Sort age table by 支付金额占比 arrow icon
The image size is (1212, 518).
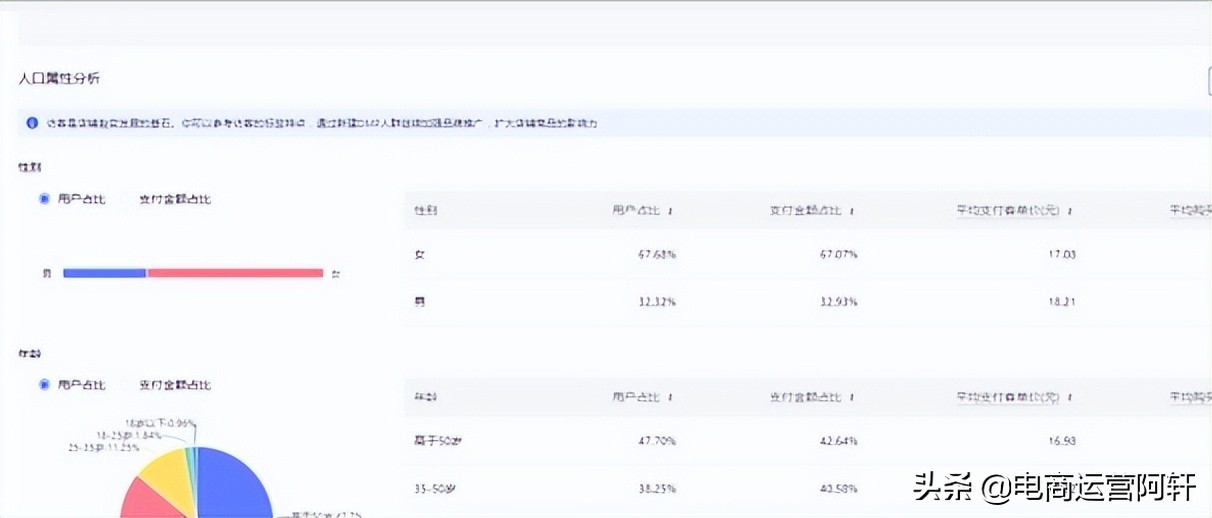pos(852,398)
